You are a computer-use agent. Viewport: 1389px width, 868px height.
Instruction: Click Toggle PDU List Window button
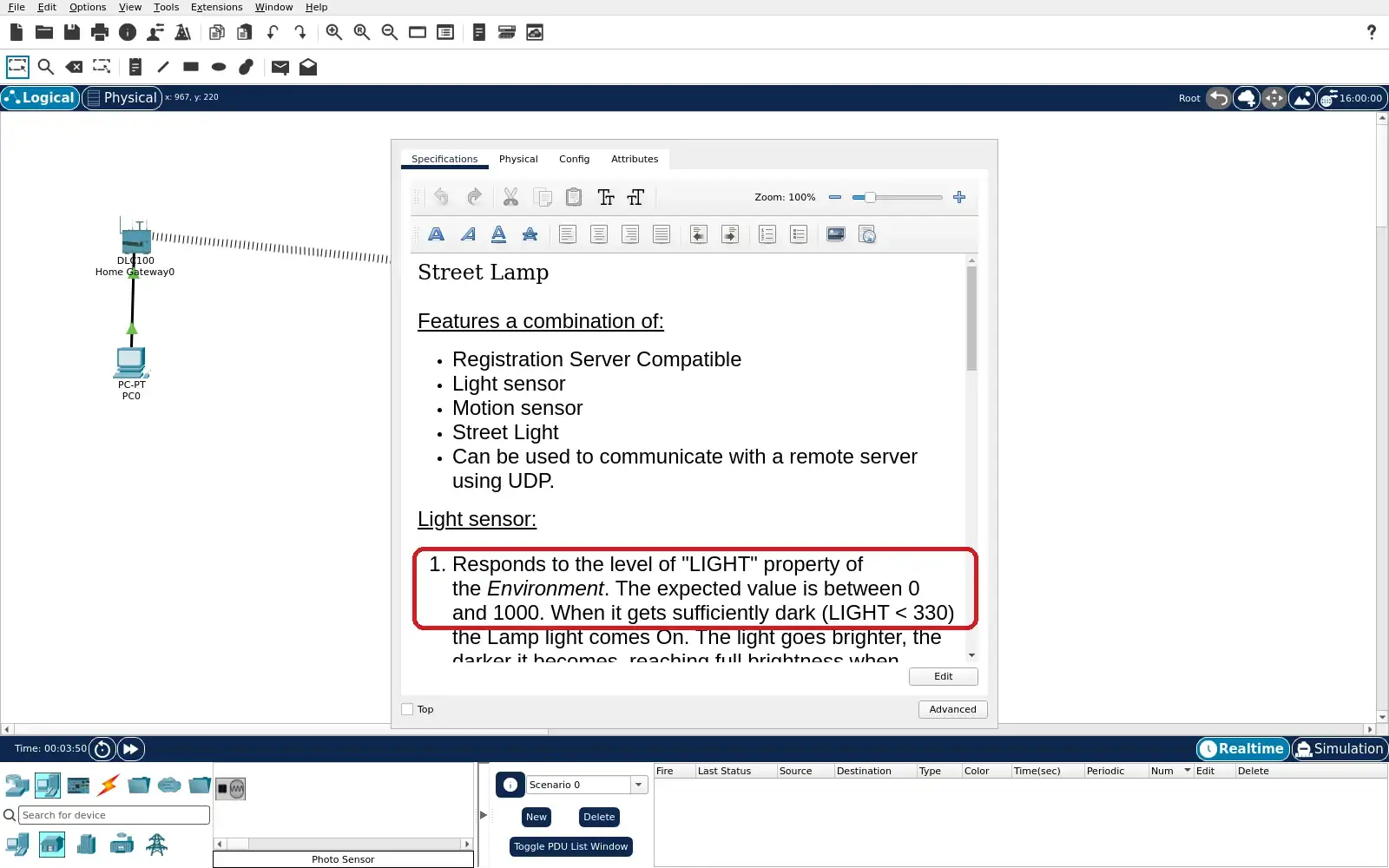(x=570, y=846)
